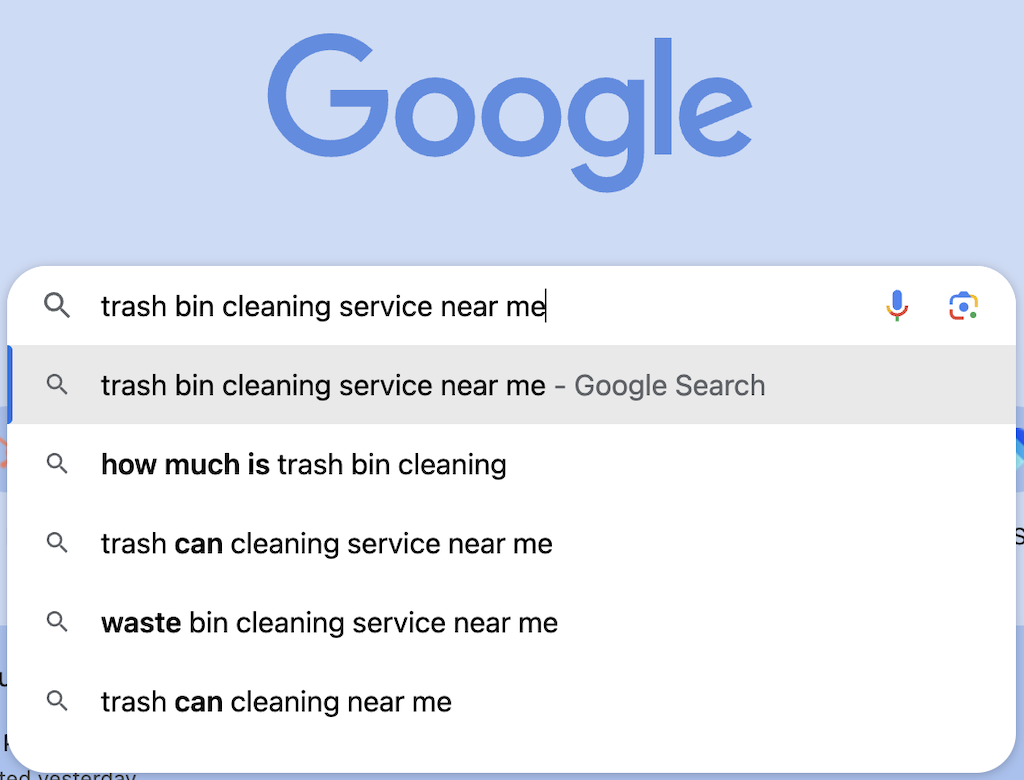Screen dimensions: 1024x780
Task: Click the magnifier icon next to 'how much is trash bin cleaning'
Action: tap(57, 464)
